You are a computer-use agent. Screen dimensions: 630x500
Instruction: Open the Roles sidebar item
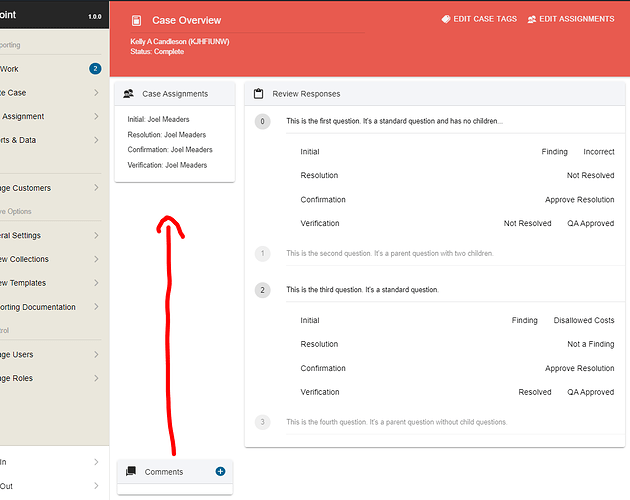click(x=51, y=378)
